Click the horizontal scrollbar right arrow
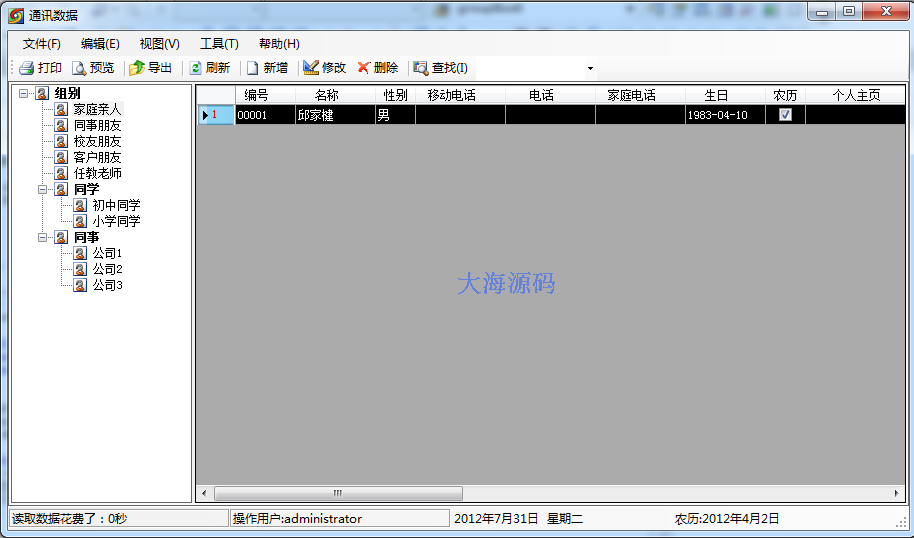 point(897,493)
